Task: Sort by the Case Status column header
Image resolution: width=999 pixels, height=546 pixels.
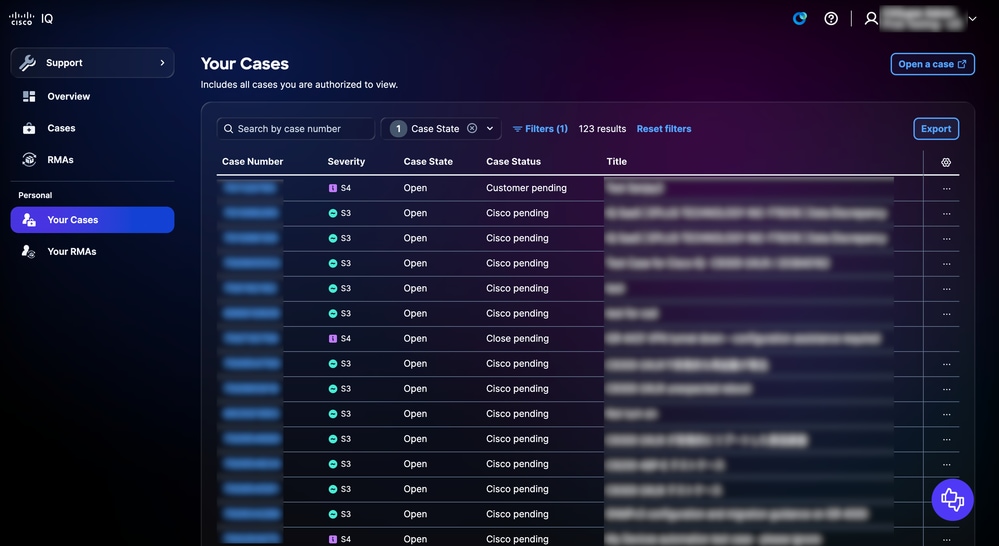Action: (x=514, y=162)
